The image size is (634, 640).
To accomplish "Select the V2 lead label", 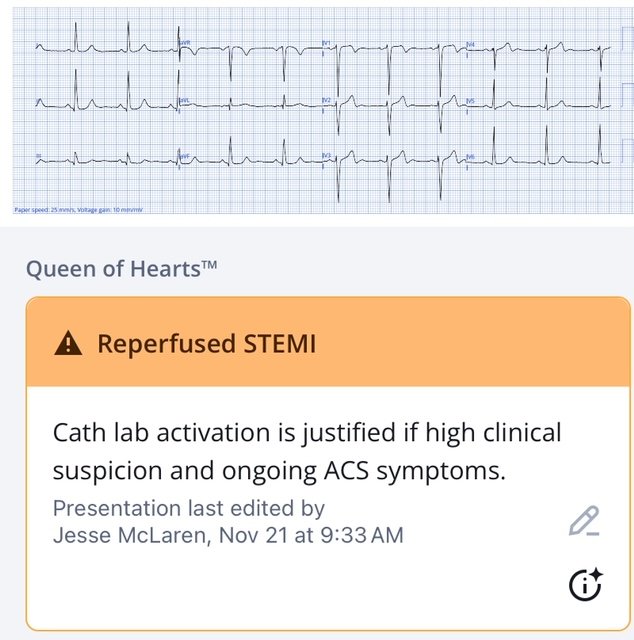I will (326, 100).
